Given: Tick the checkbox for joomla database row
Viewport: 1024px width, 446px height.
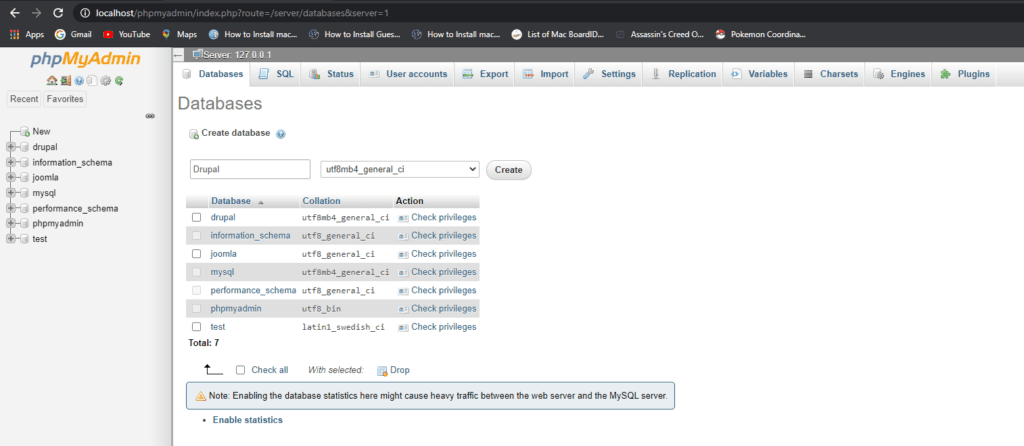Looking at the screenshot, I should (197, 254).
